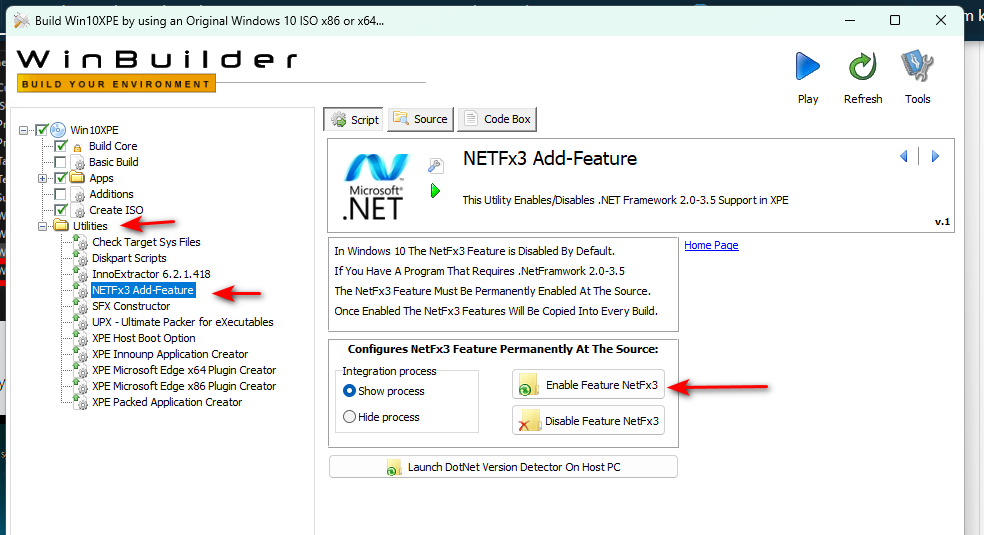
Task: Switch to the Script tab
Action: [x=355, y=119]
